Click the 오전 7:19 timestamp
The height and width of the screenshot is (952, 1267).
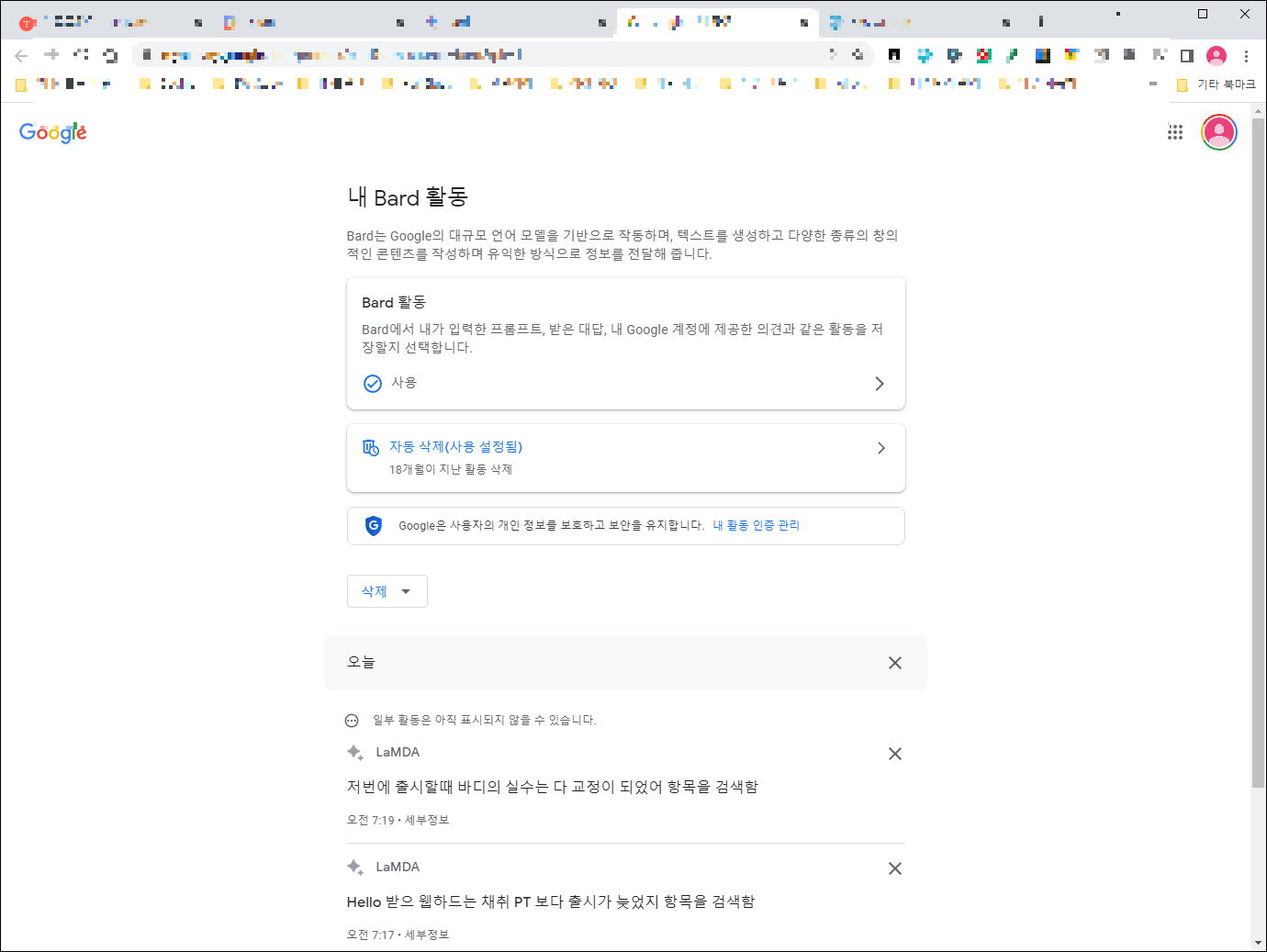pyautogui.click(x=371, y=821)
